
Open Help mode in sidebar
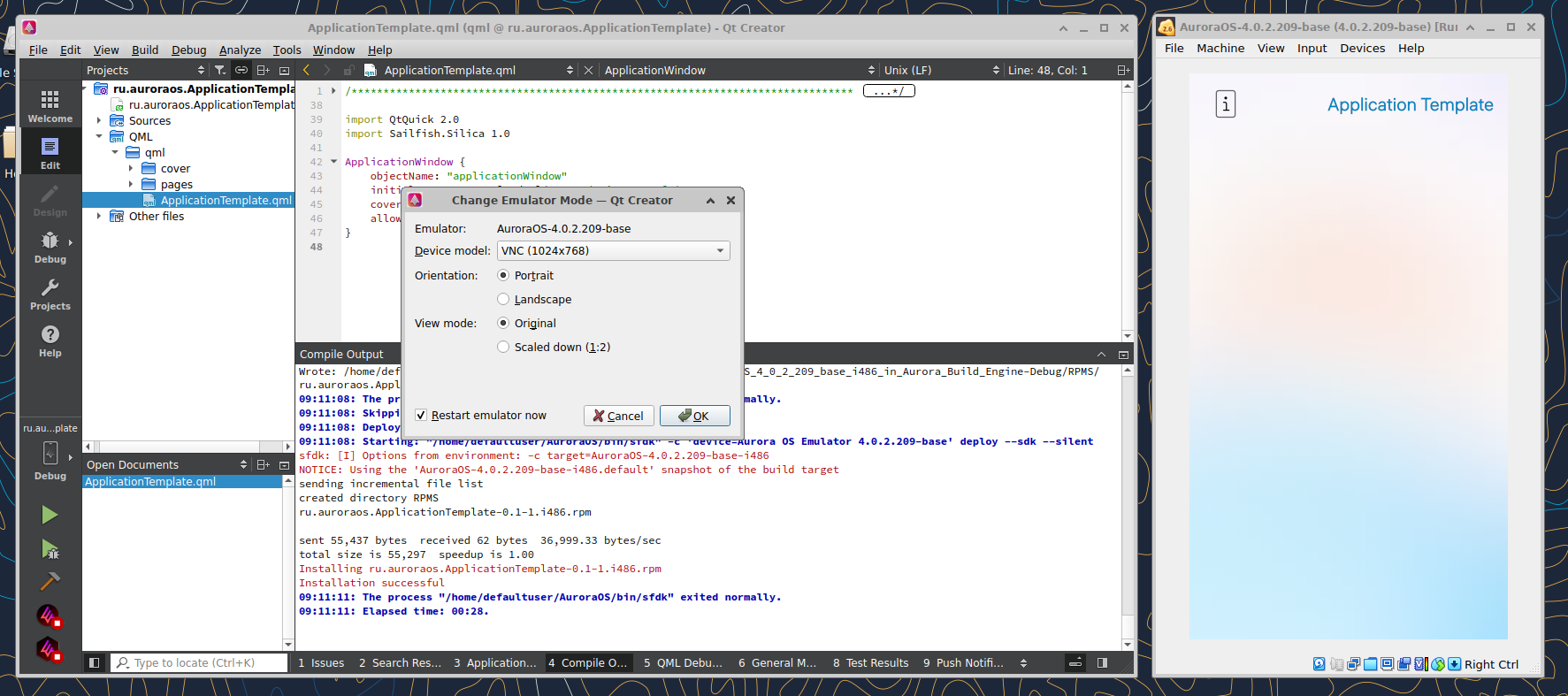(x=50, y=341)
